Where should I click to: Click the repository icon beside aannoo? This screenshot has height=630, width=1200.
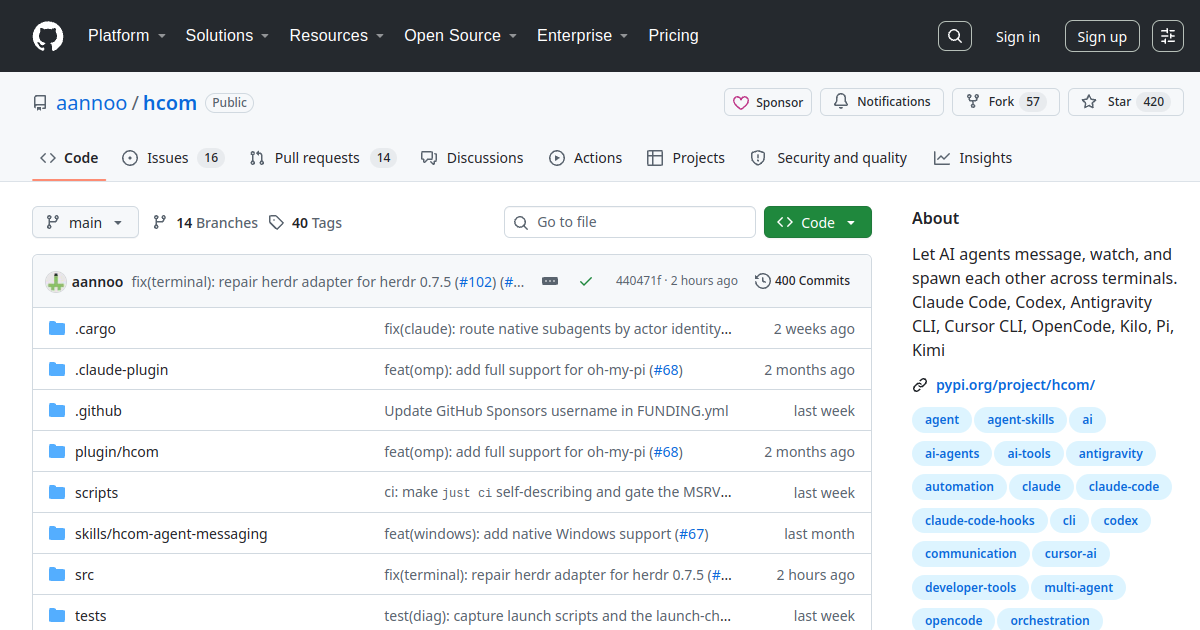[40, 103]
